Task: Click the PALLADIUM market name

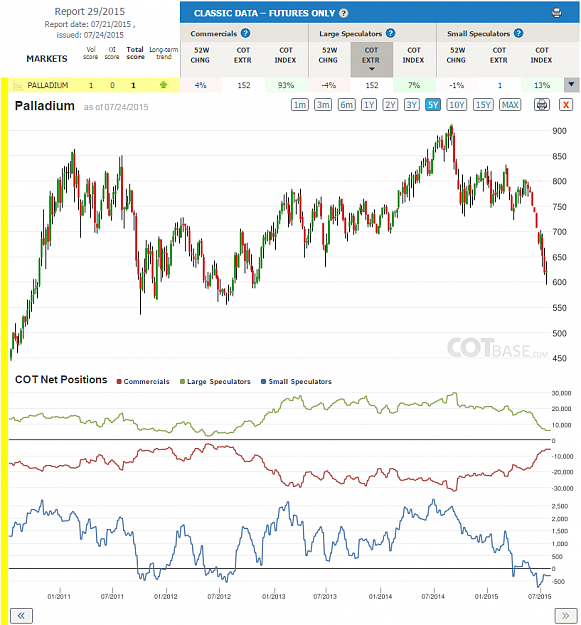Action: [48, 85]
